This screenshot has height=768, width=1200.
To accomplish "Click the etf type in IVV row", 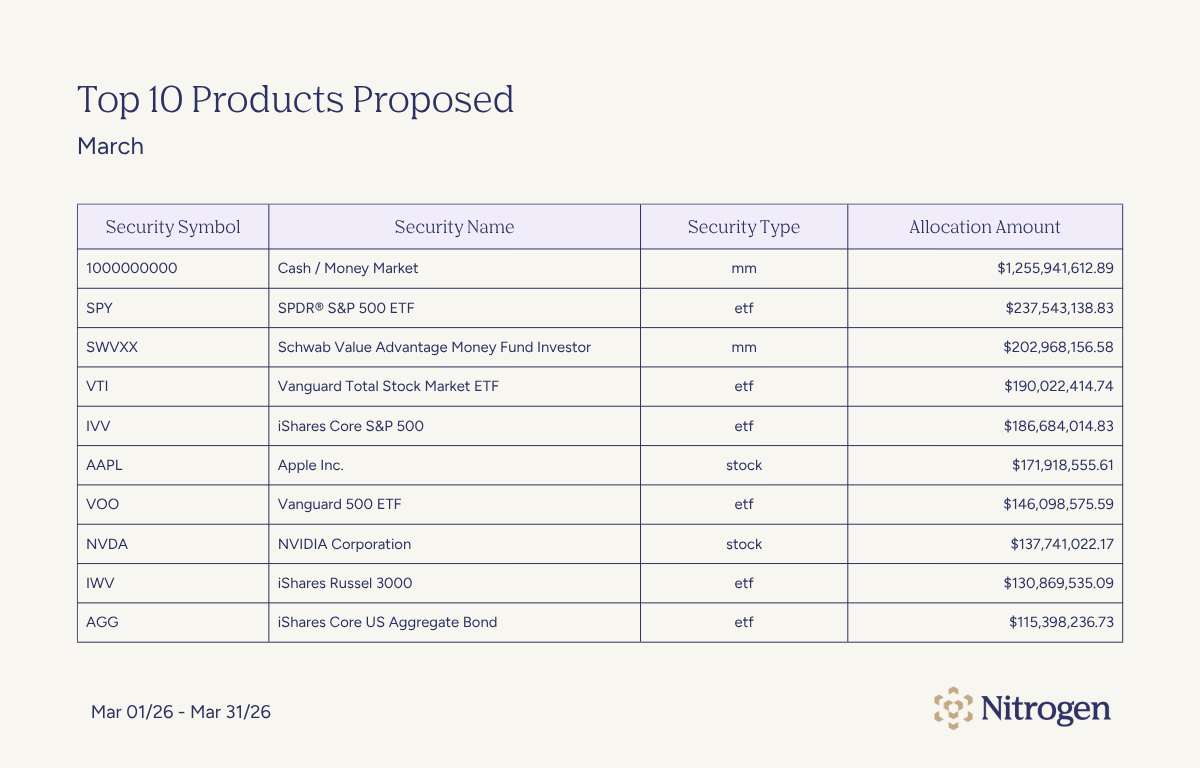I will point(744,426).
